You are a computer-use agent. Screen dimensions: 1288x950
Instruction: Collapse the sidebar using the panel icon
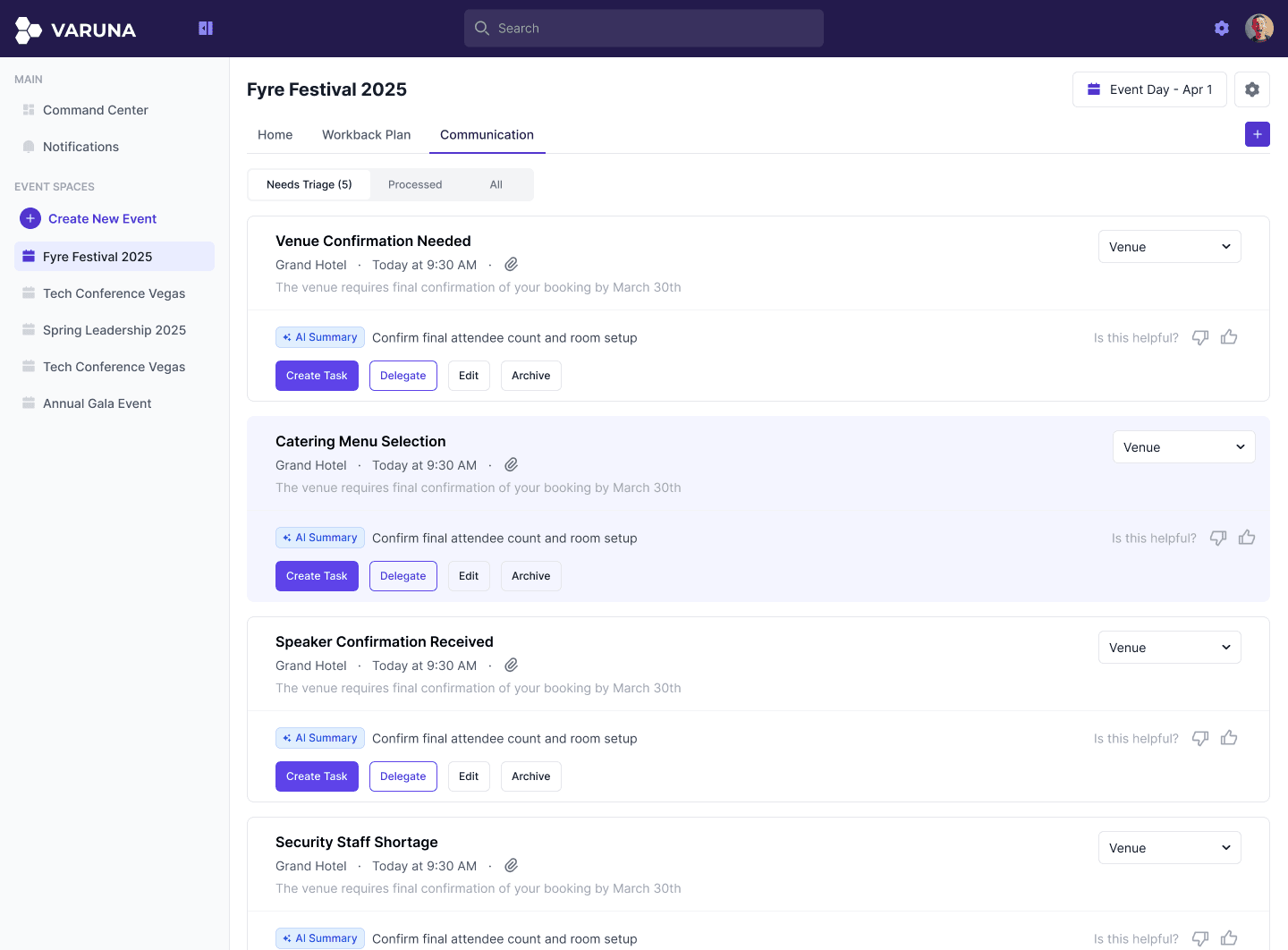click(x=206, y=29)
